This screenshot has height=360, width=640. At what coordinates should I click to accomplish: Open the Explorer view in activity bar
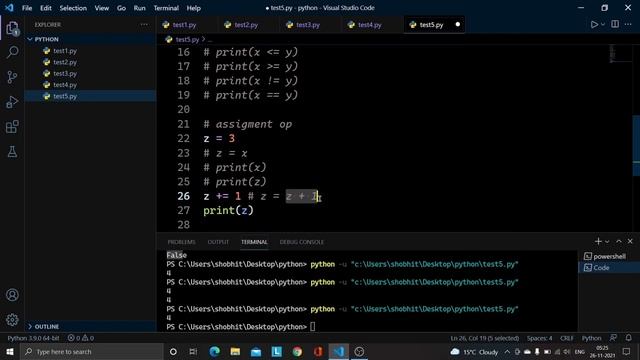click(x=12, y=28)
